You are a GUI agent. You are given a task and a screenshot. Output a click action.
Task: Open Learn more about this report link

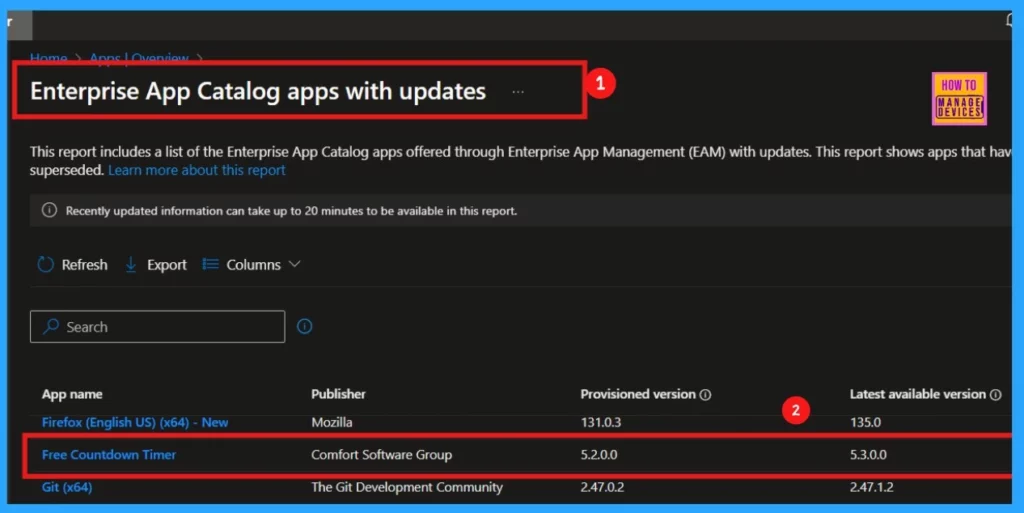(x=197, y=170)
